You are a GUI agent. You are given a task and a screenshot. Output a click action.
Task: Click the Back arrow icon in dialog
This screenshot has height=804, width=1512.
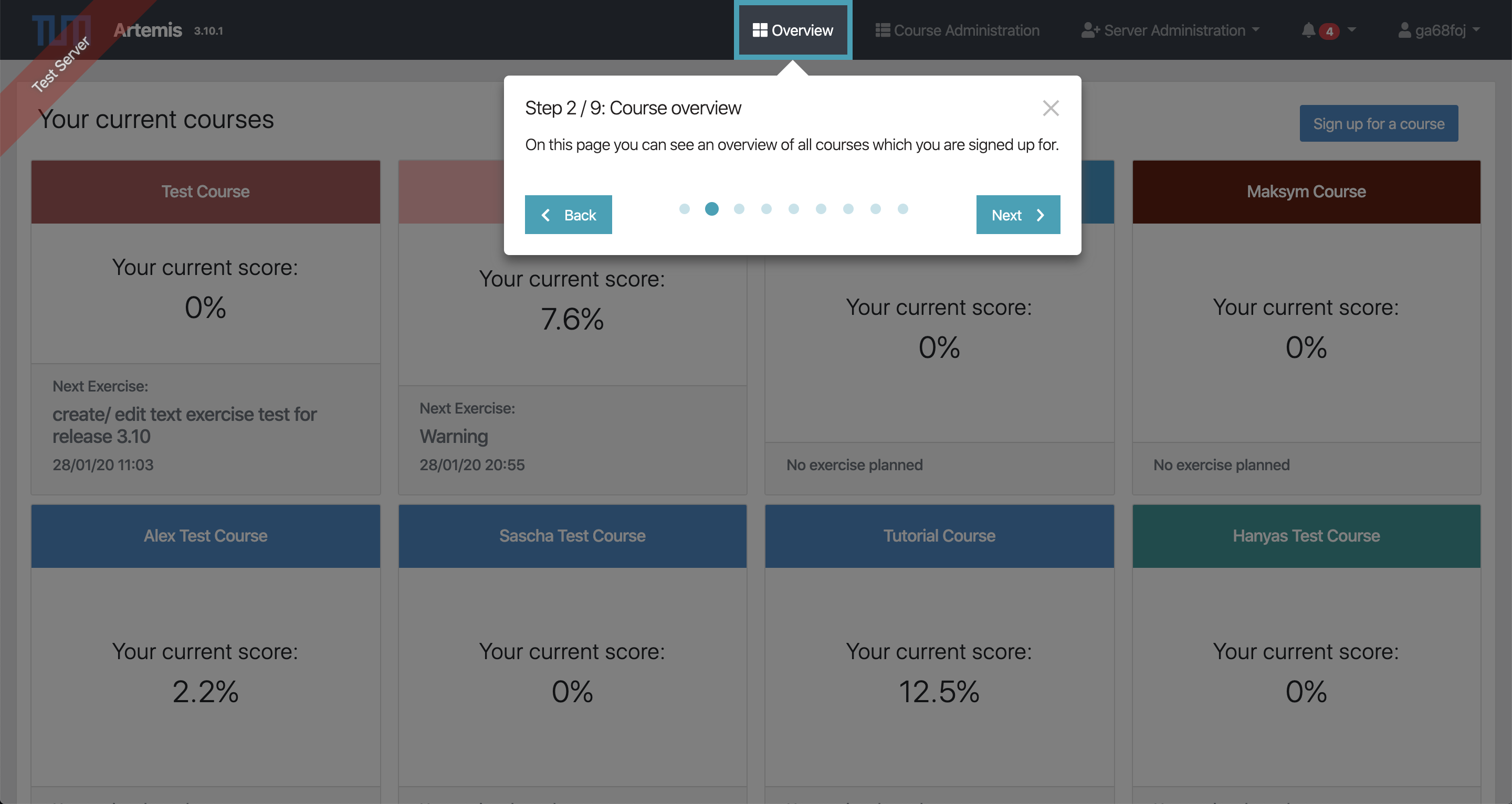[x=546, y=214]
